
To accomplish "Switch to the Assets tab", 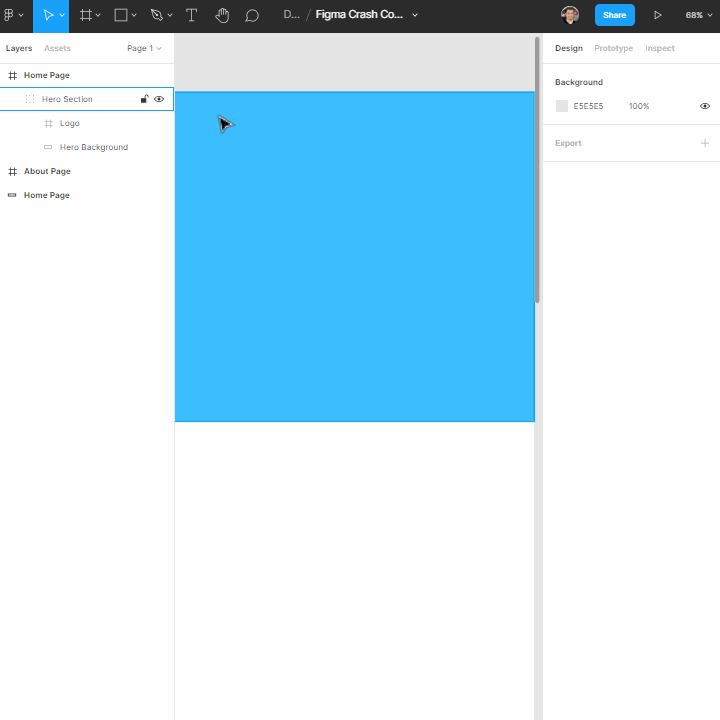I will coord(57,48).
